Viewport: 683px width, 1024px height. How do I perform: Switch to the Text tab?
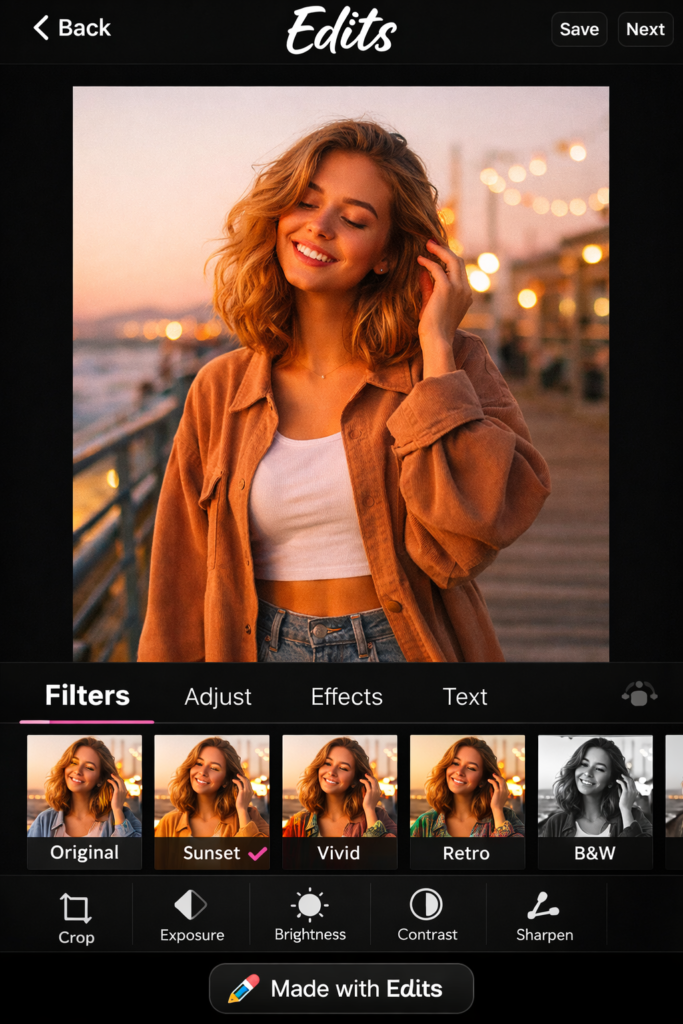[465, 697]
